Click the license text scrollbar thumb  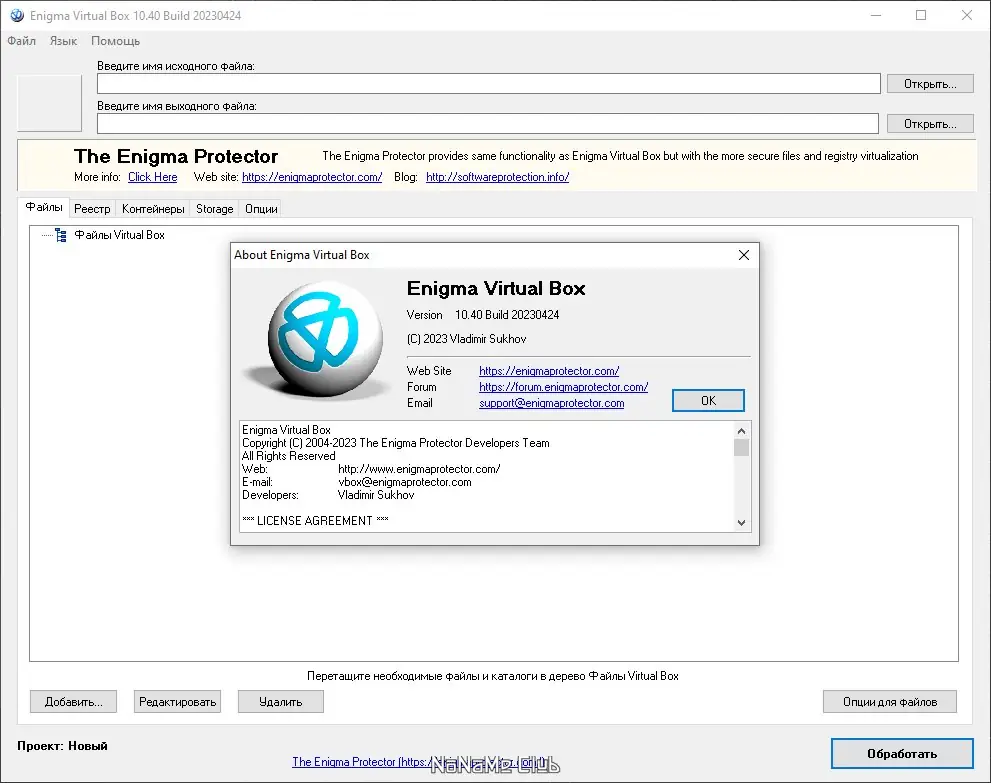[x=741, y=447]
